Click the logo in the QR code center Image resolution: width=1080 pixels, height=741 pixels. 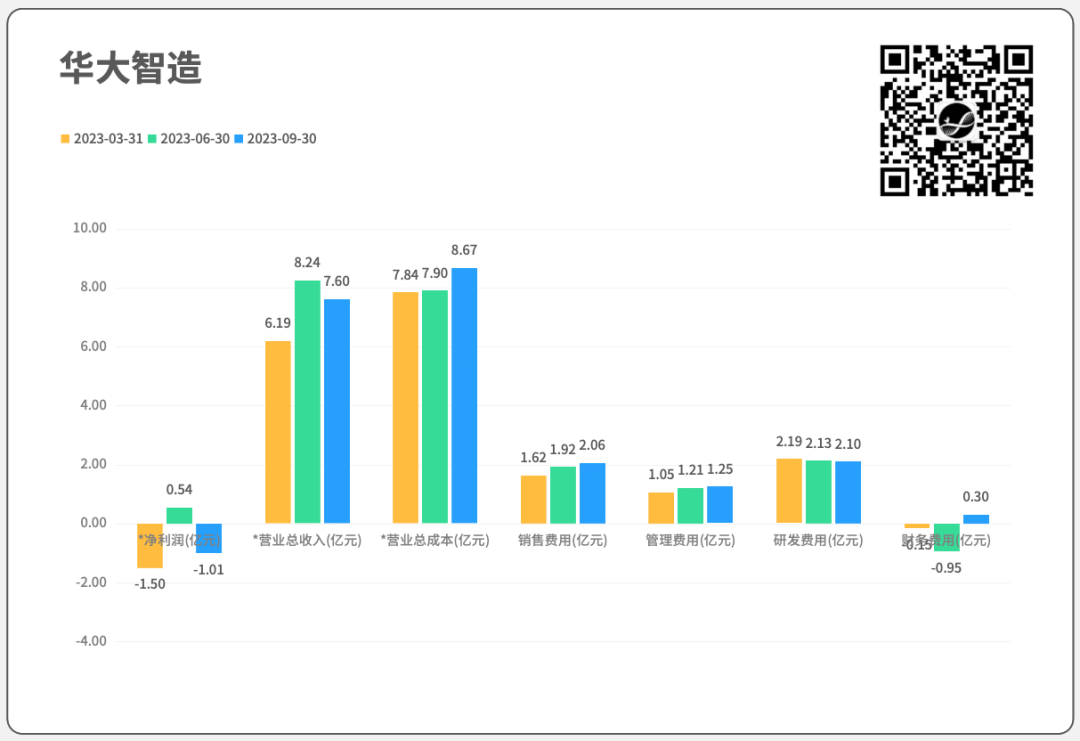(x=957, y=121)
